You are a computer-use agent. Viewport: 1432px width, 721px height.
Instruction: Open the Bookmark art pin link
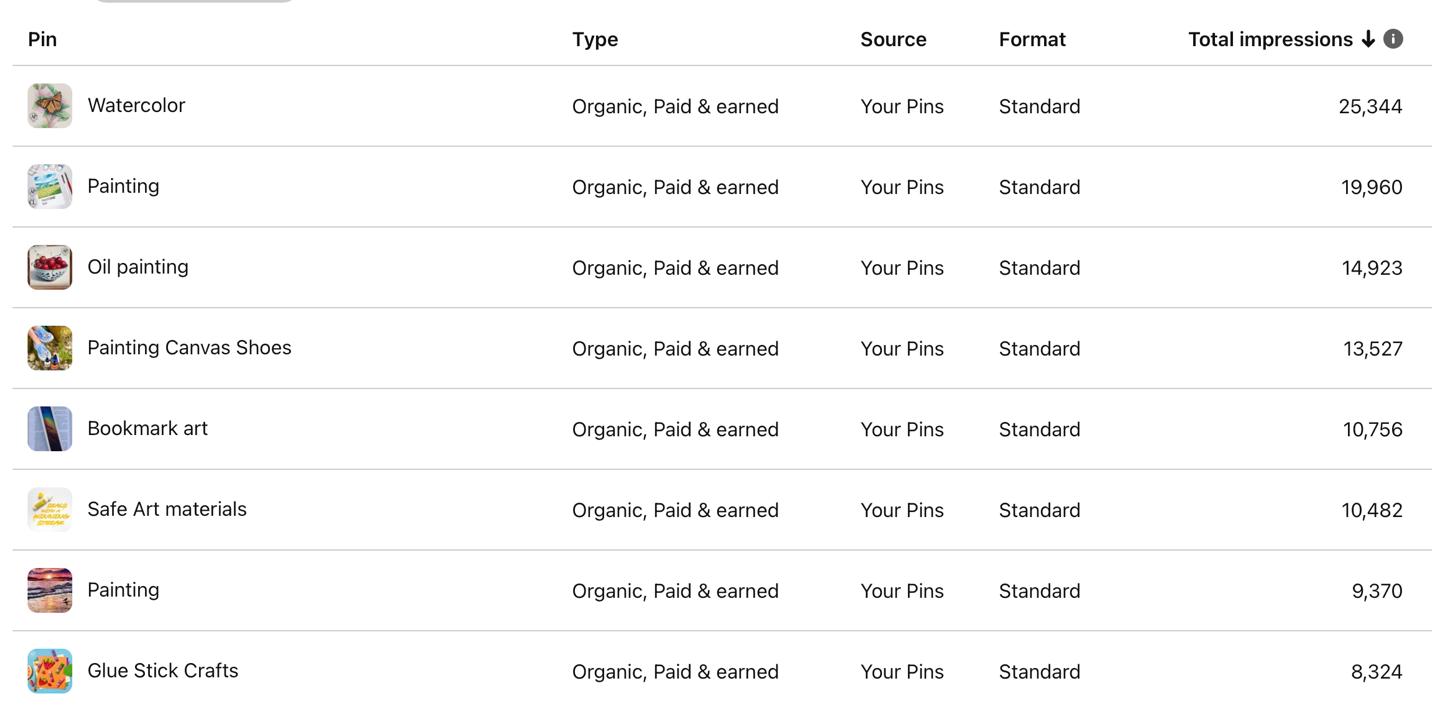(x=147, y=429)
